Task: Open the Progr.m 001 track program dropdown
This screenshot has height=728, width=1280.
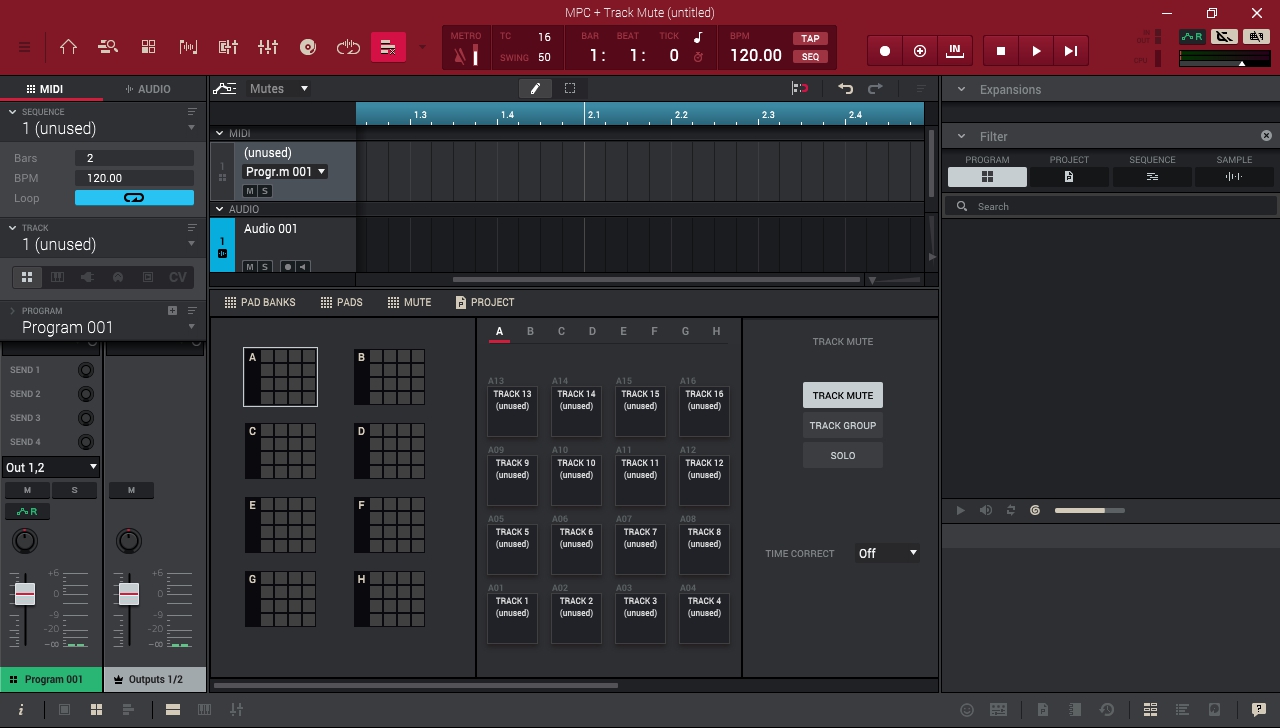Action: coord(285,172)
